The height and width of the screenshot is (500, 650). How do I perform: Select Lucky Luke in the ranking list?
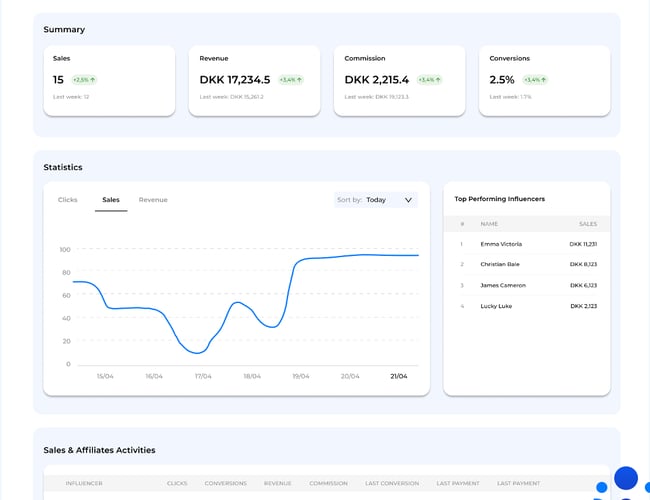tap(496, 306)
